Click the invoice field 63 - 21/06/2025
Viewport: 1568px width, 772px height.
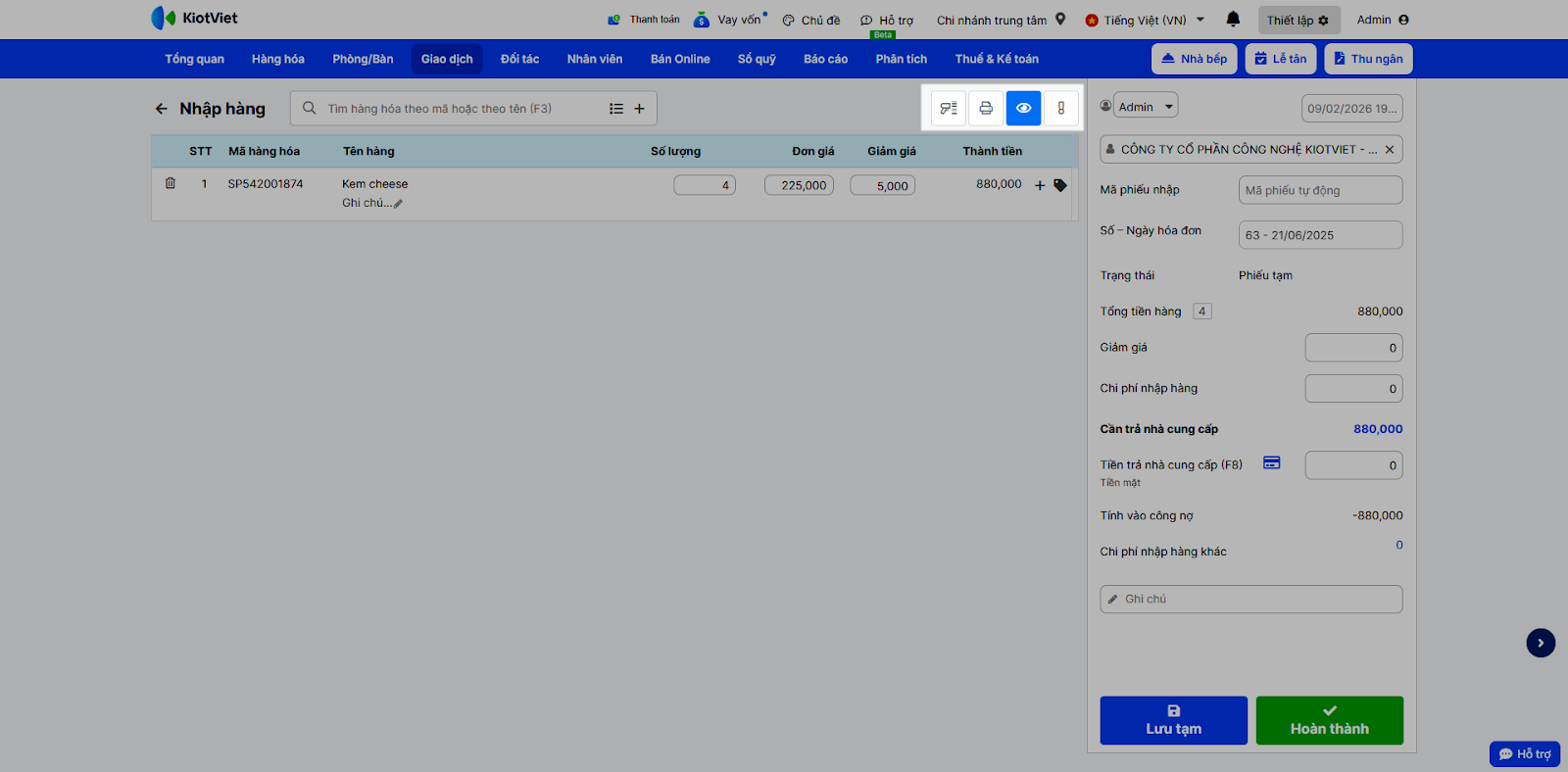1320,235
